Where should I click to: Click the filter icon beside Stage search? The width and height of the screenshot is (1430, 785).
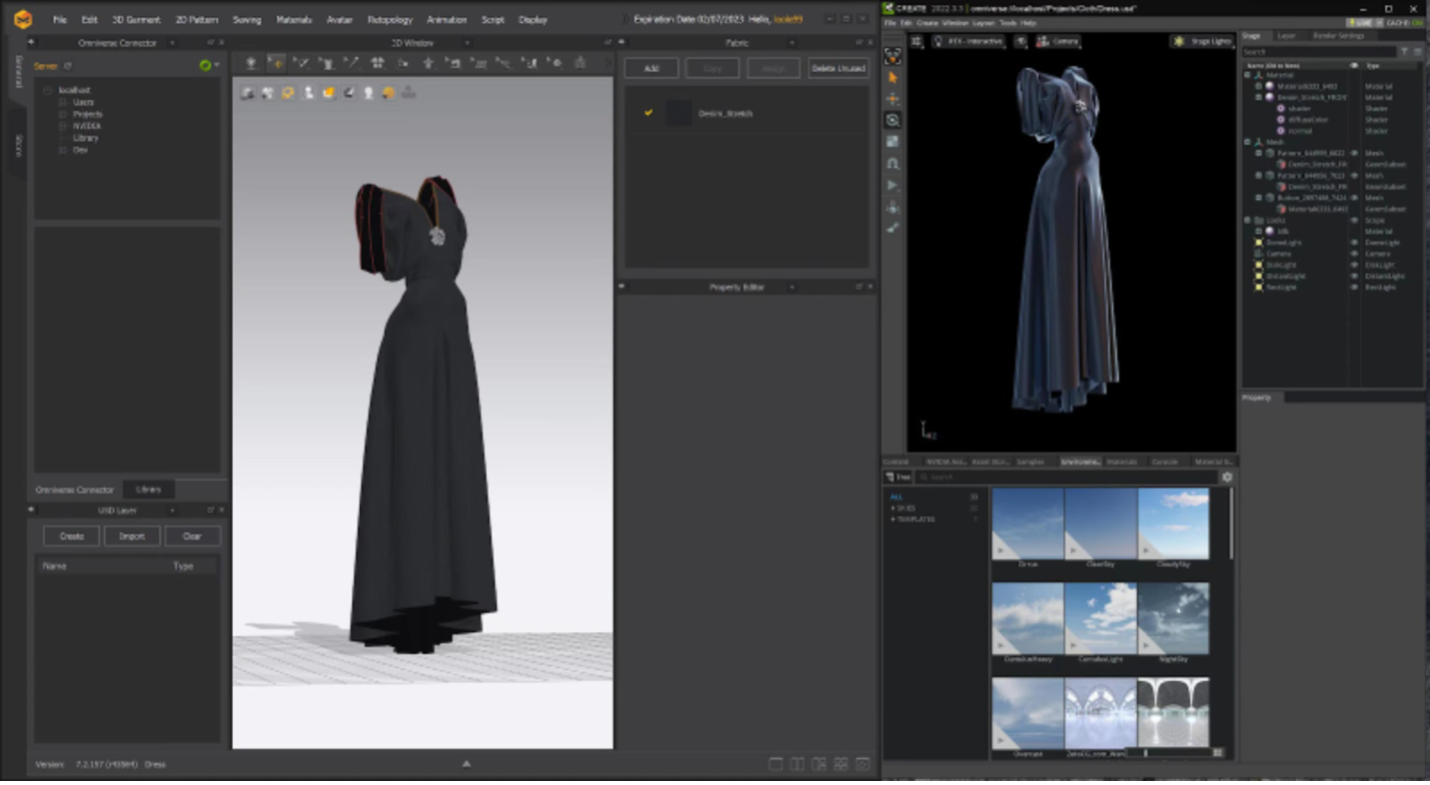pos(1405,51)
